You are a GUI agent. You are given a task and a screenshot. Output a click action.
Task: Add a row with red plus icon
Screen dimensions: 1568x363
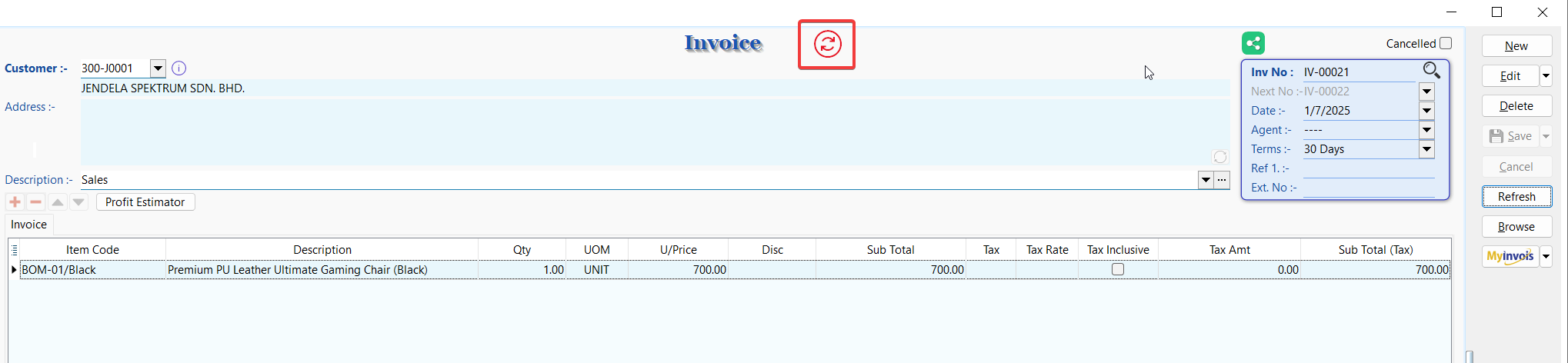15,202
